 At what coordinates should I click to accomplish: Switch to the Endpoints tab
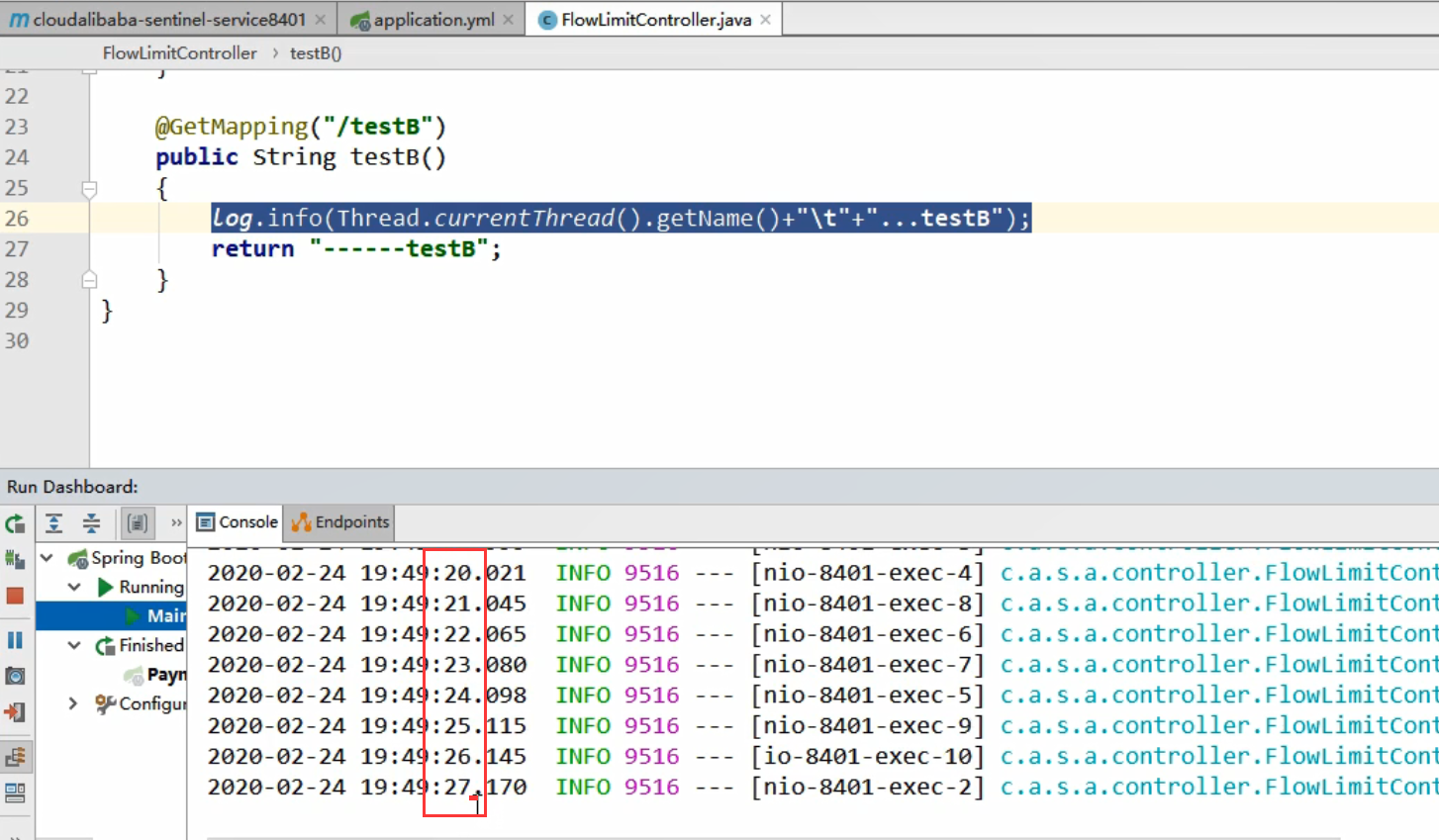[x=340, y=522]
